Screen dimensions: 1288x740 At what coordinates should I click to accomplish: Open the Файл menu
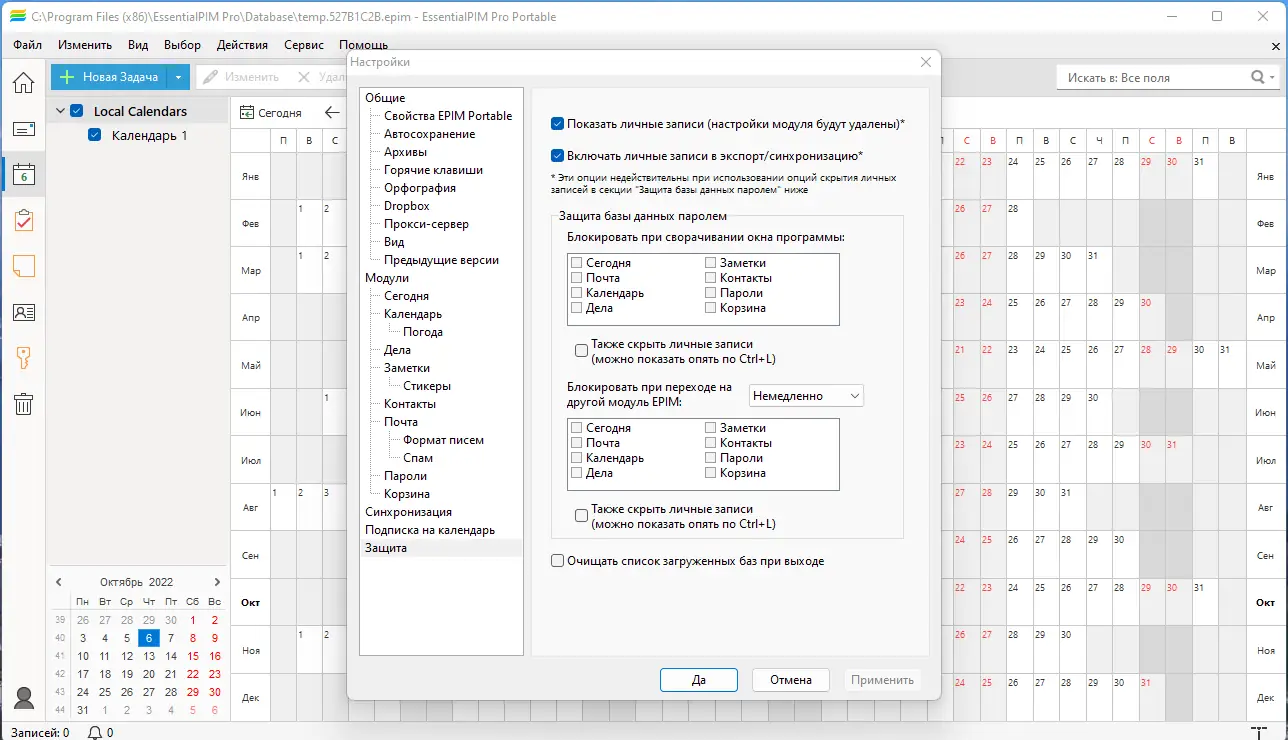point(28,45)
